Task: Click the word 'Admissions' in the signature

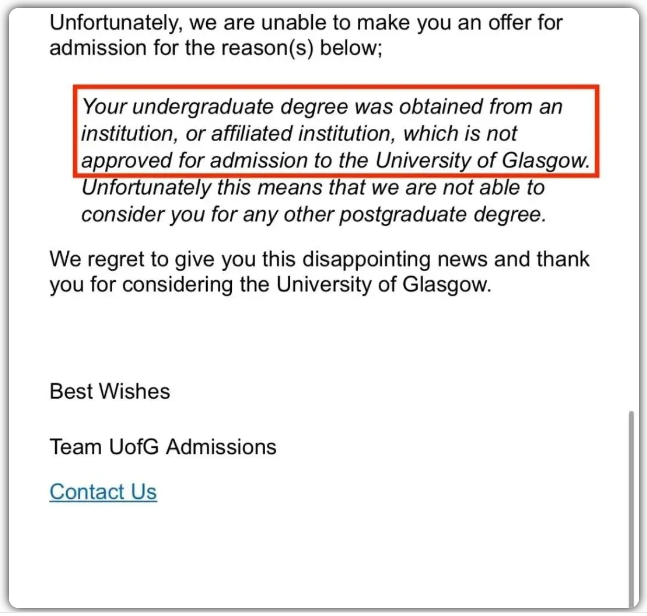Action: [x=221, y=447]
